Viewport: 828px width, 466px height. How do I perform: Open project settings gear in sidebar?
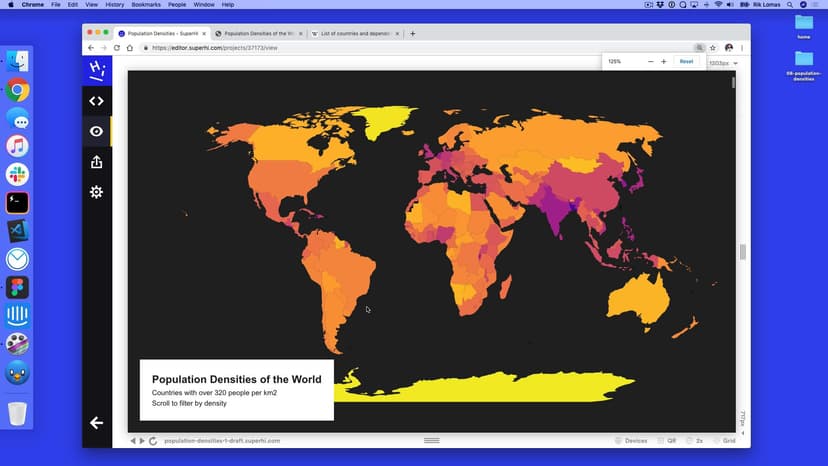click(x=96, y=192)
